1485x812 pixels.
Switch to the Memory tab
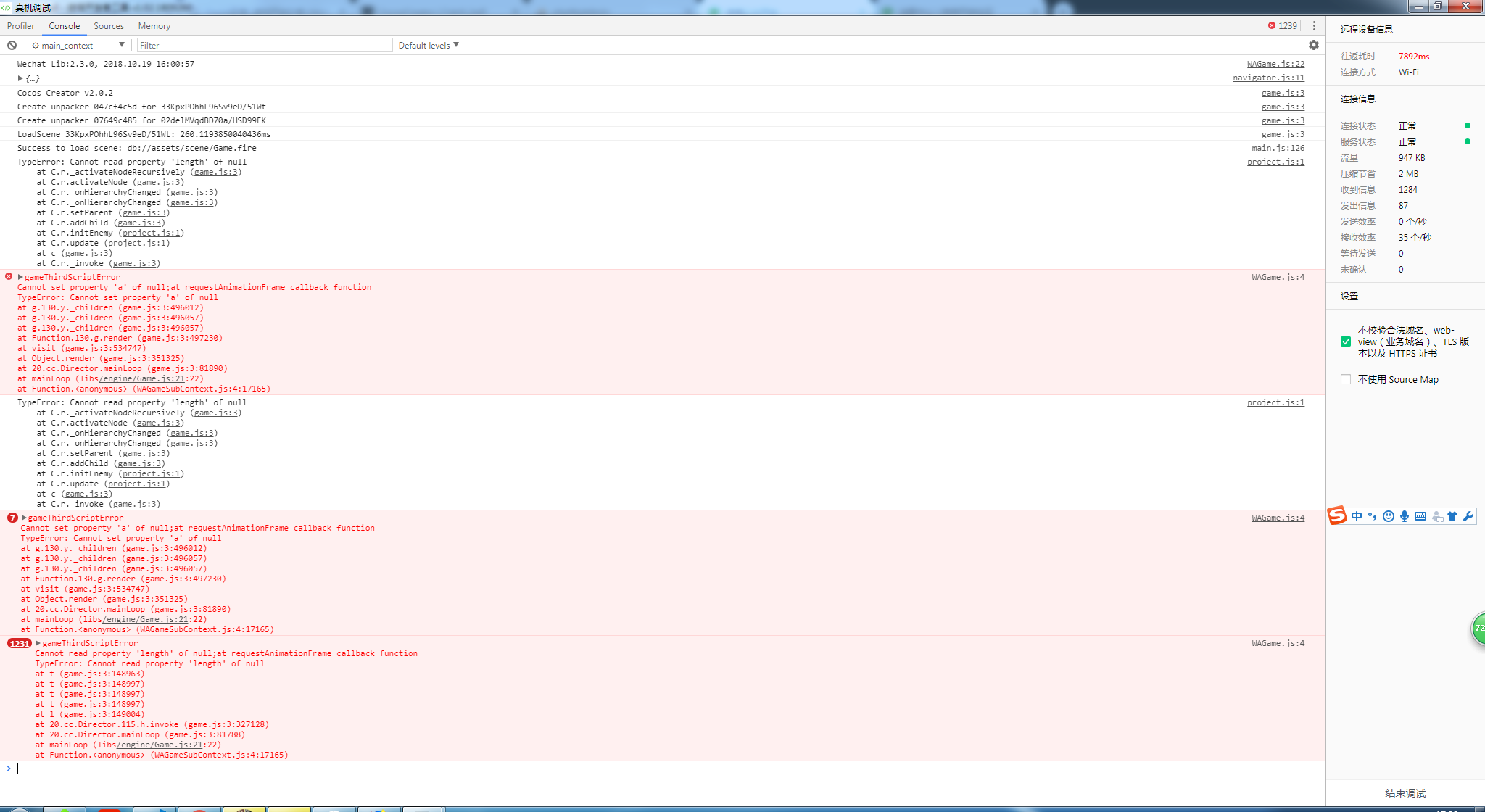(154, 25)
